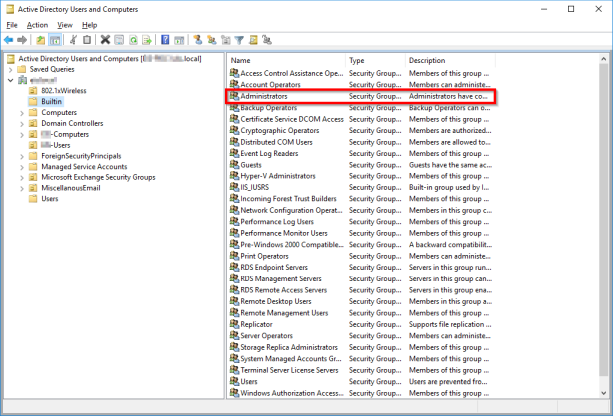Click the group icon beside IIS_IUSRS
This screenshot has width=613, height=416.
tap(234, 187)
